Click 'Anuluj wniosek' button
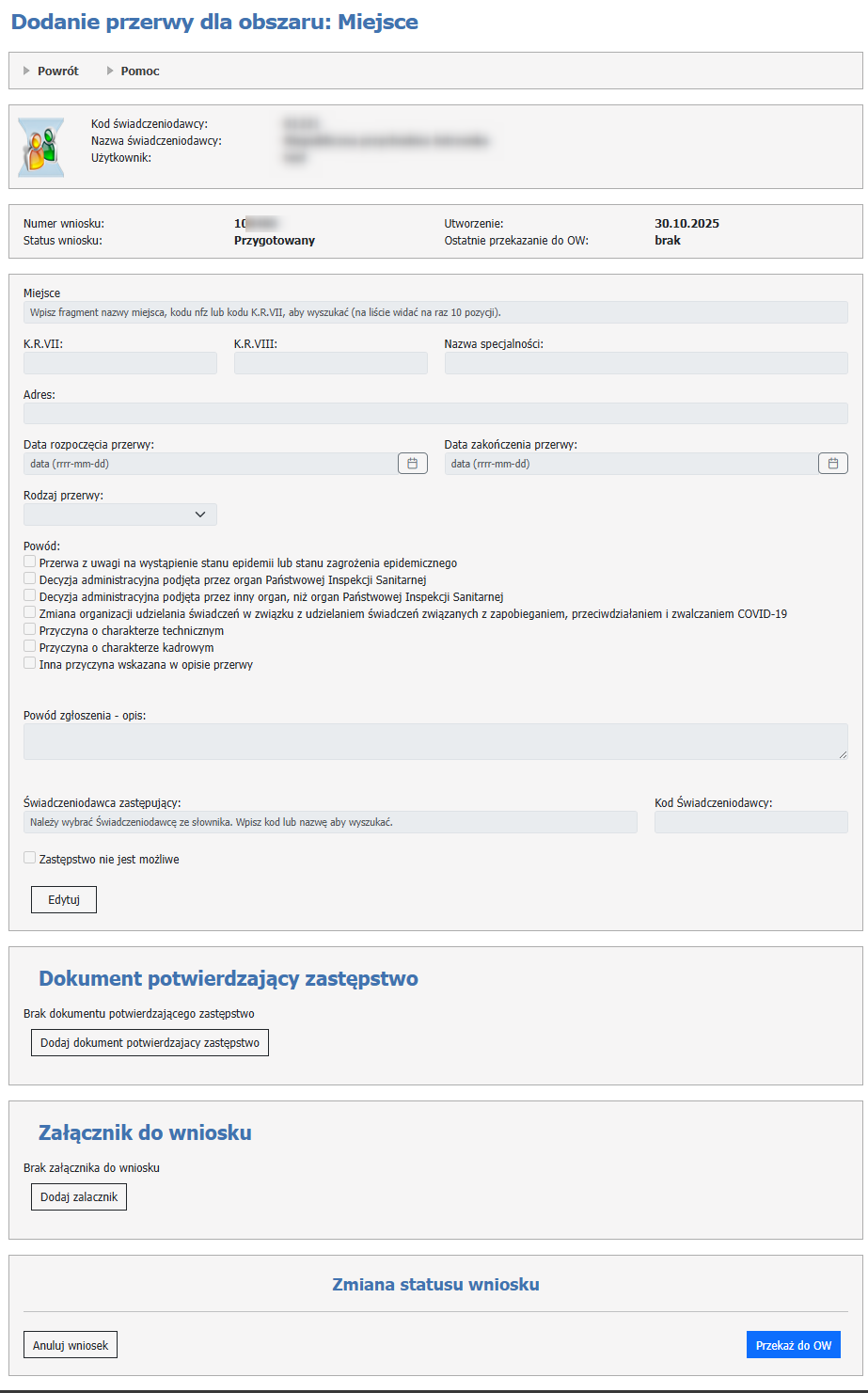 point(71,1345)
